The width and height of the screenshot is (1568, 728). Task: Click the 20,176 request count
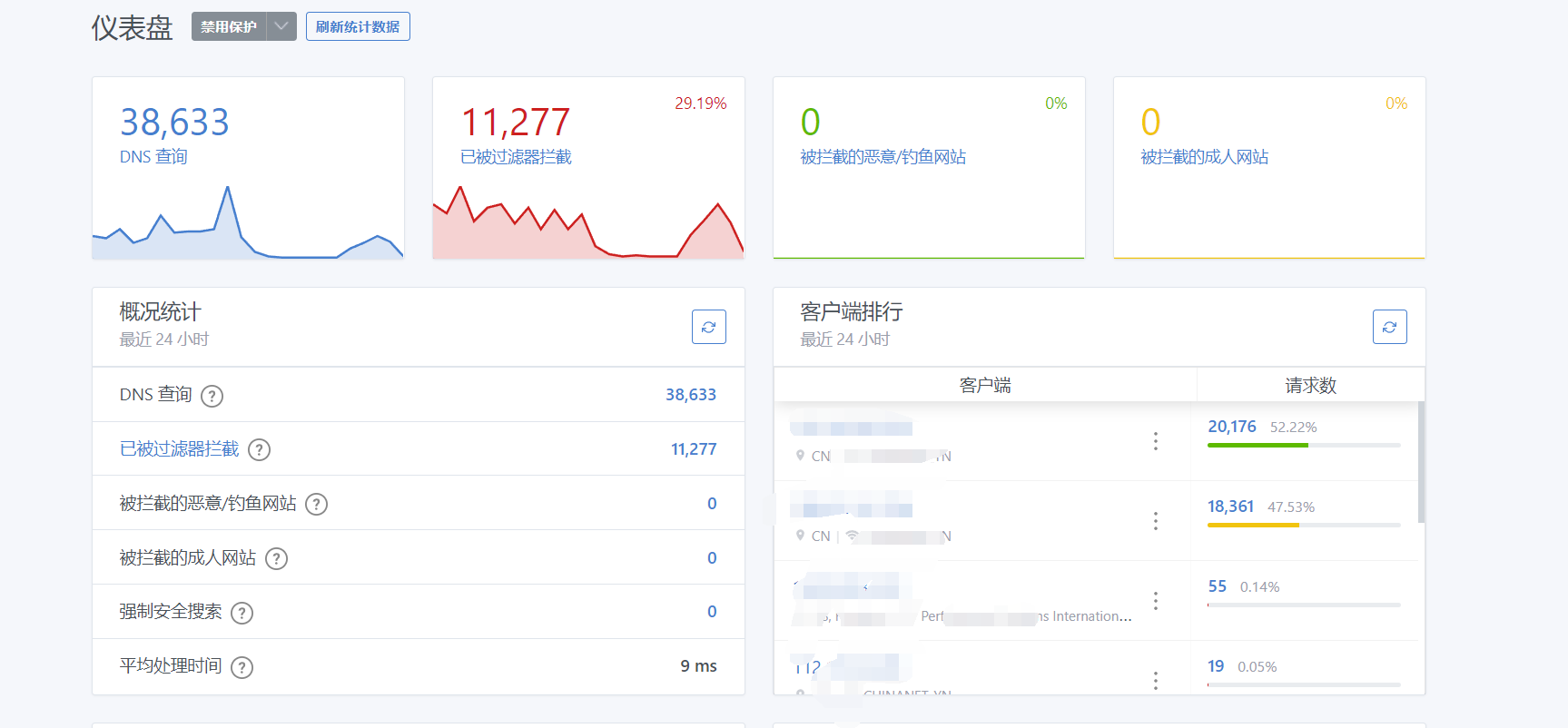coord(1232,427)
